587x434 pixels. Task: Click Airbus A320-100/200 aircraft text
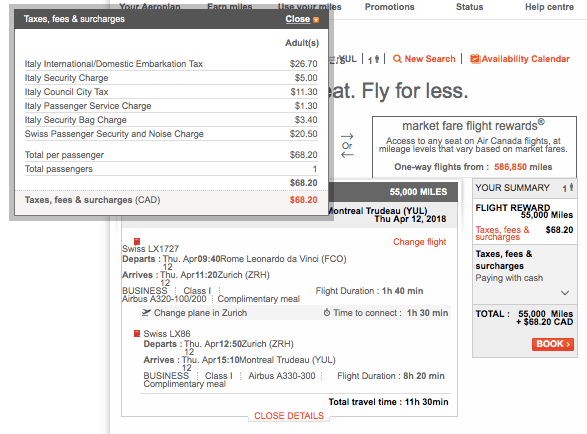coord(164,299)
